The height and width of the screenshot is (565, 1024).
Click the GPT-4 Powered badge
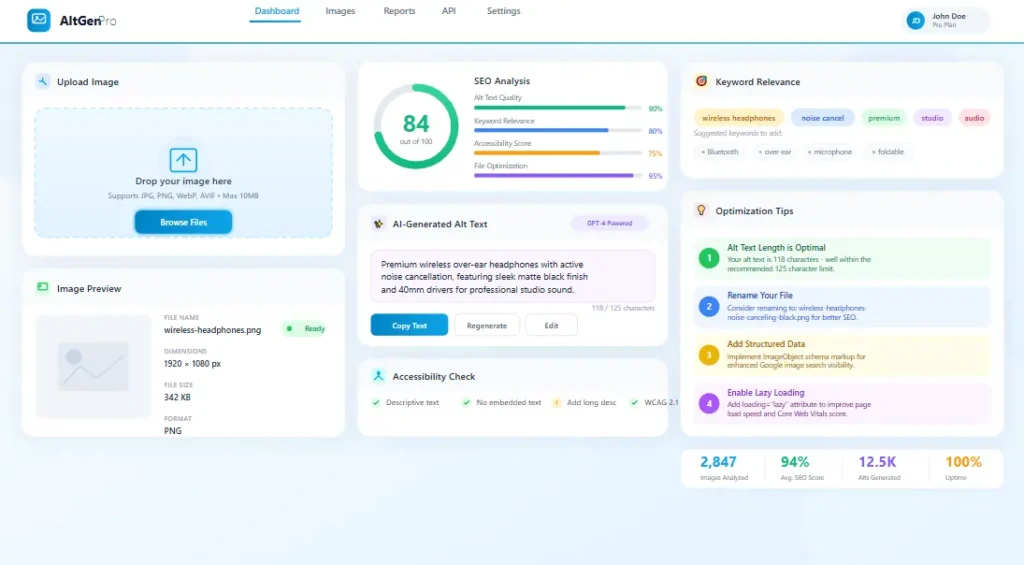pos(609,223)
